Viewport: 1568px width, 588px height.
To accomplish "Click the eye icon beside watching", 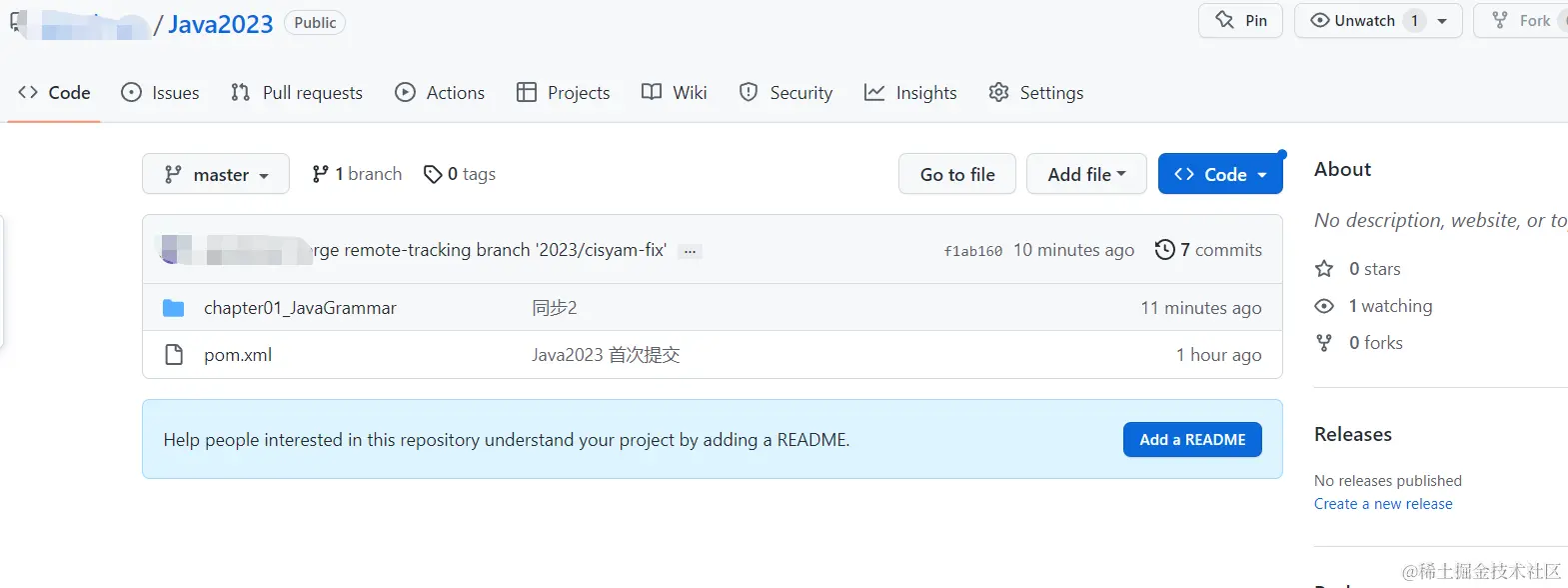I will coord(1324,306).
